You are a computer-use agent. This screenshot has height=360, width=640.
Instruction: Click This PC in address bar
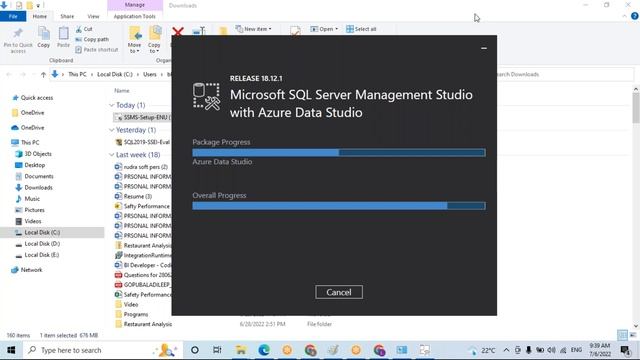(x=77, y=74)
